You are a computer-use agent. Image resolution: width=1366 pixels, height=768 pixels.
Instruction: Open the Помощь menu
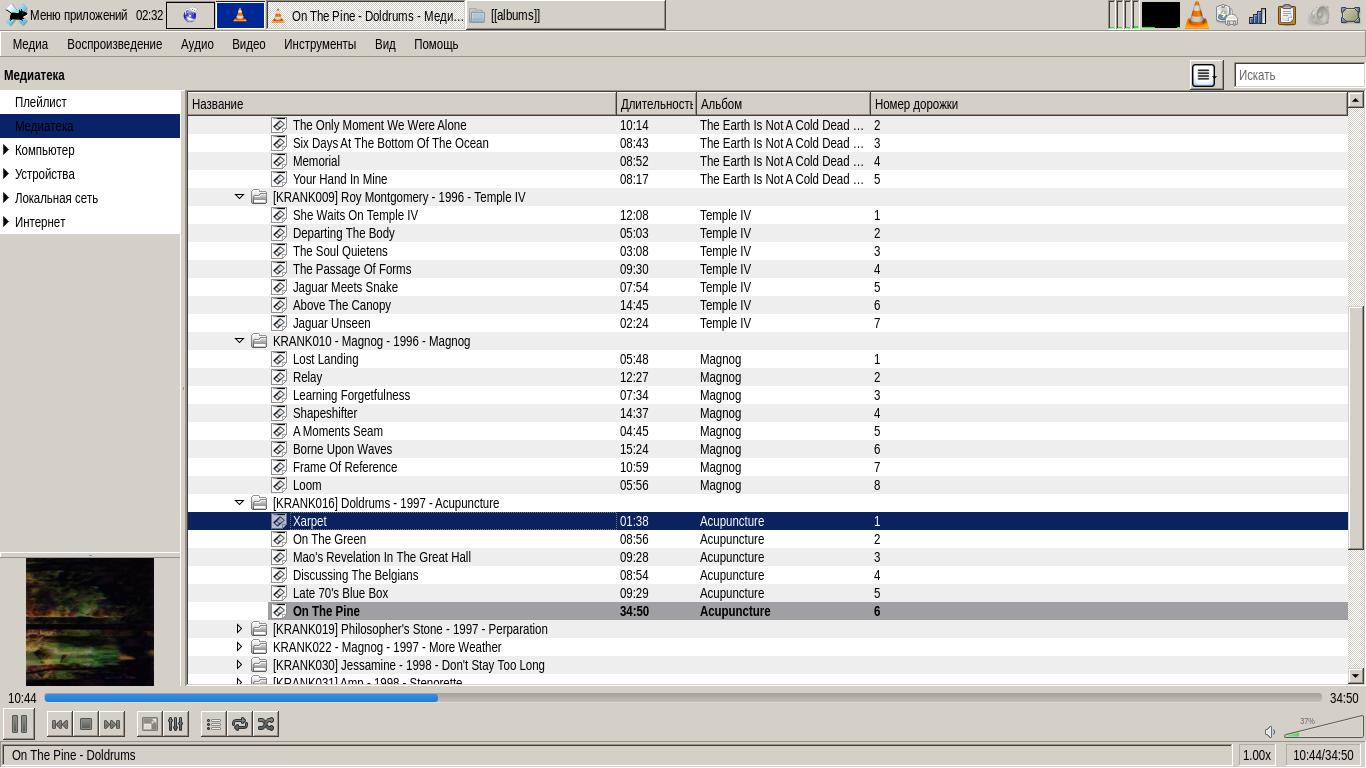tap(436, 44)
